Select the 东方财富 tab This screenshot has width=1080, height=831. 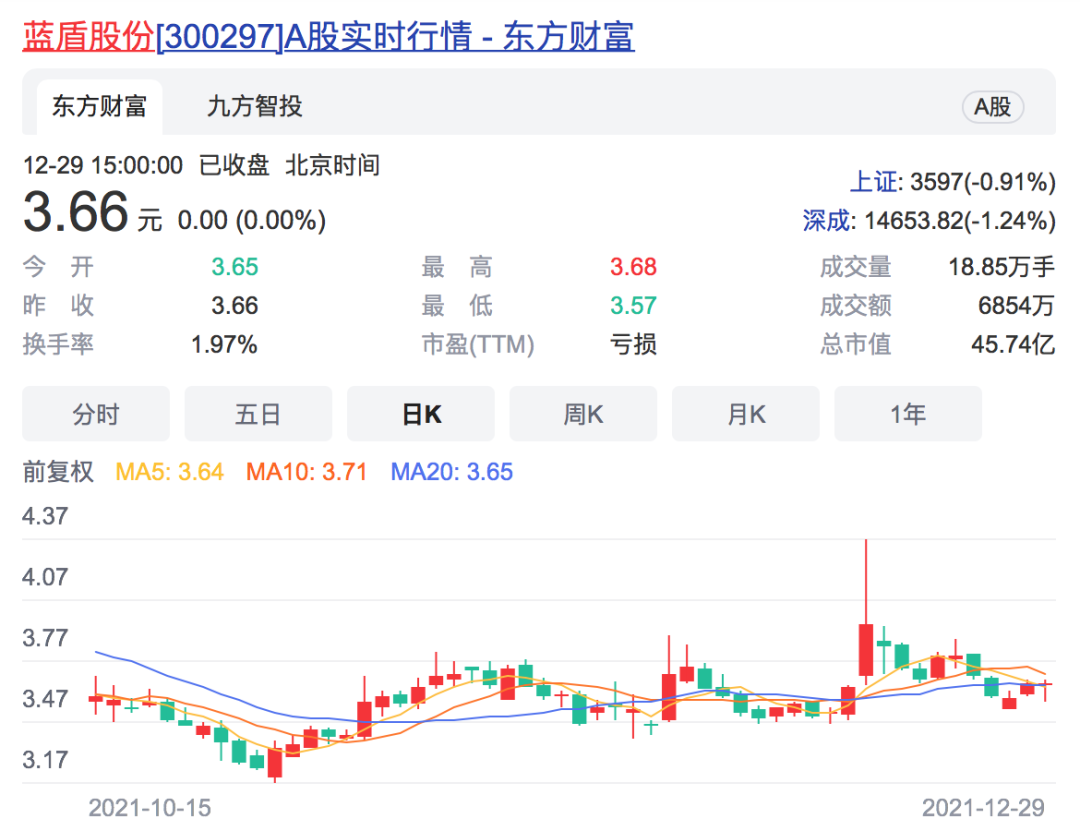point(97,106)
